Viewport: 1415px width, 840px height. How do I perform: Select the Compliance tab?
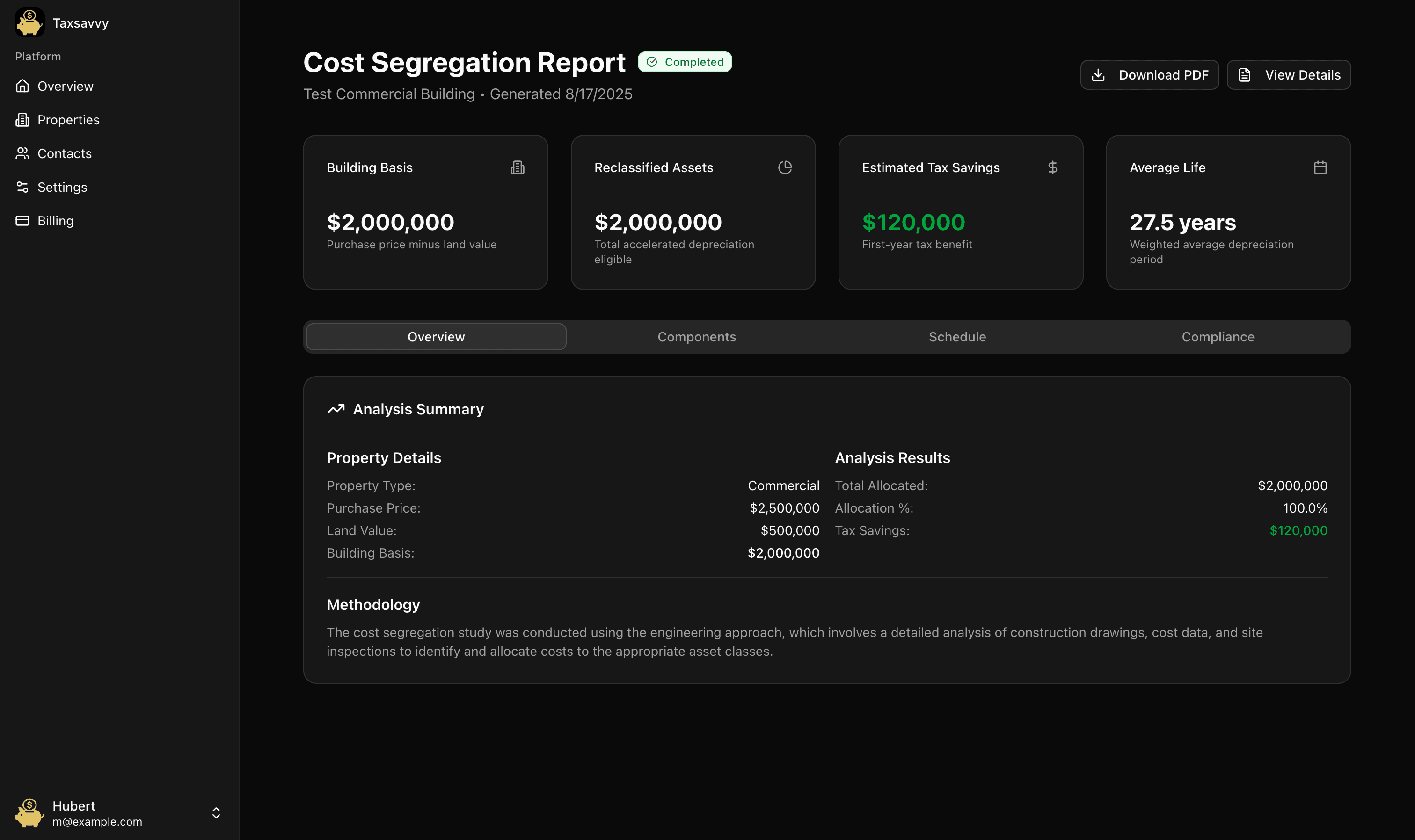(x=1218, y=336)
